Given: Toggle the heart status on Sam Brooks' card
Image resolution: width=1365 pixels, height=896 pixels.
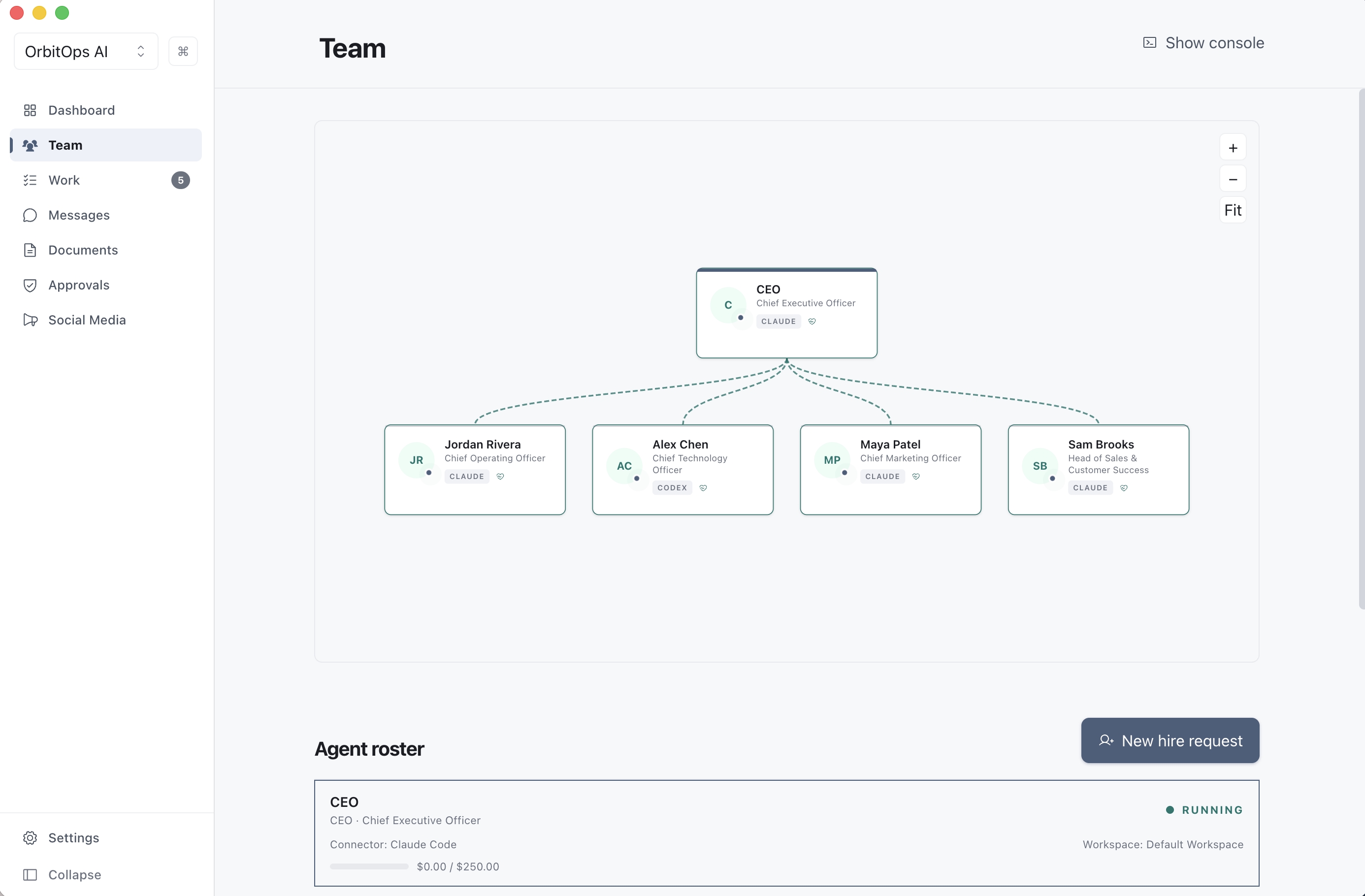Looking at the screenshot, I should click(1124, 488).
